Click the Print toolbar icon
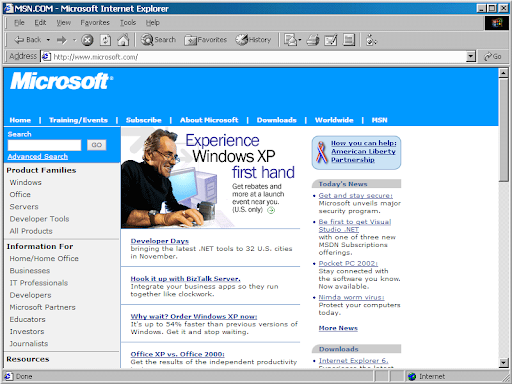Image resolution: width=512 pixels, height=384 pixels. [x=313, y=40]
